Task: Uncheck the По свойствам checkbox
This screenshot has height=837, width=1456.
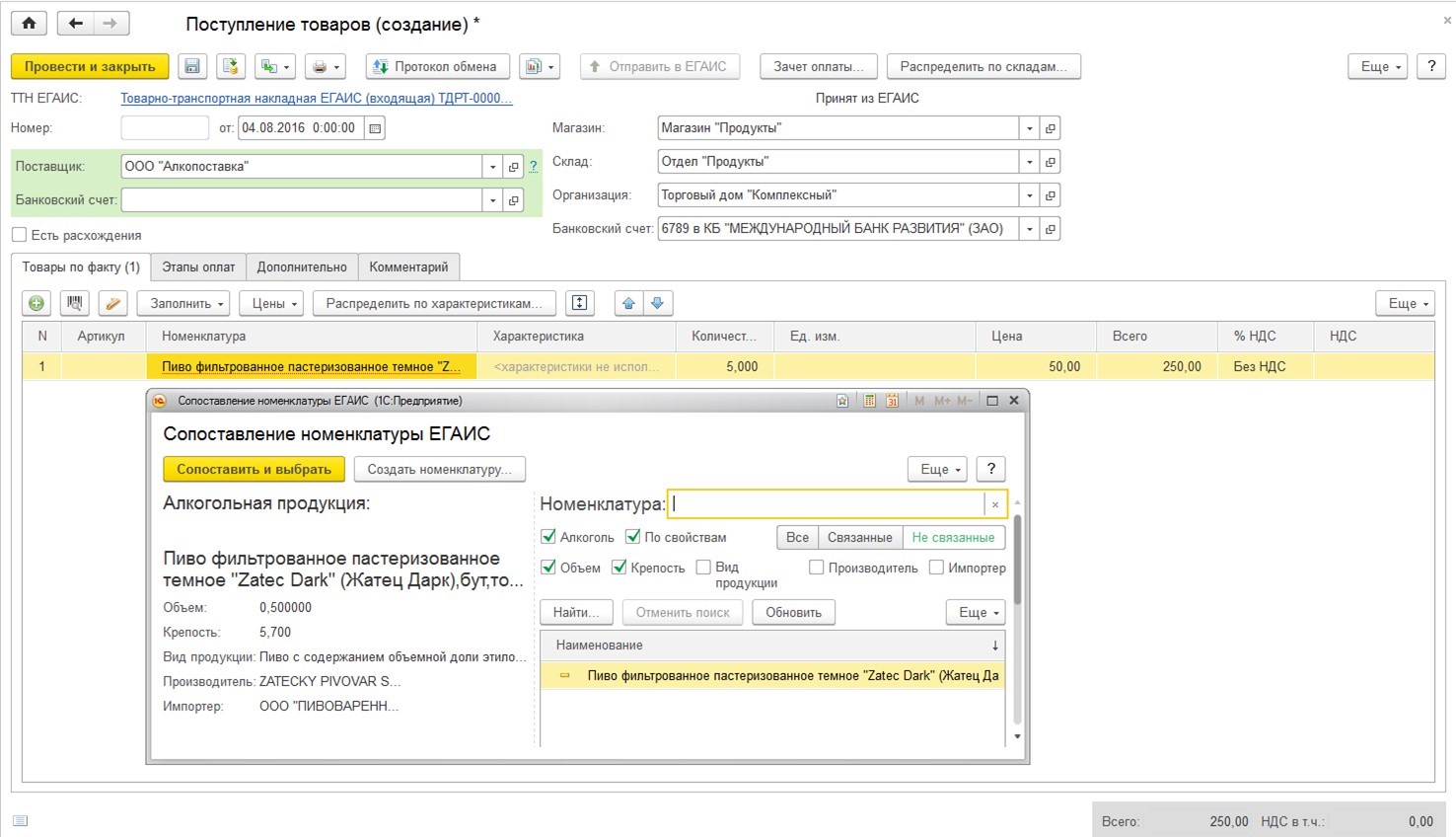Action: [633, 537]
